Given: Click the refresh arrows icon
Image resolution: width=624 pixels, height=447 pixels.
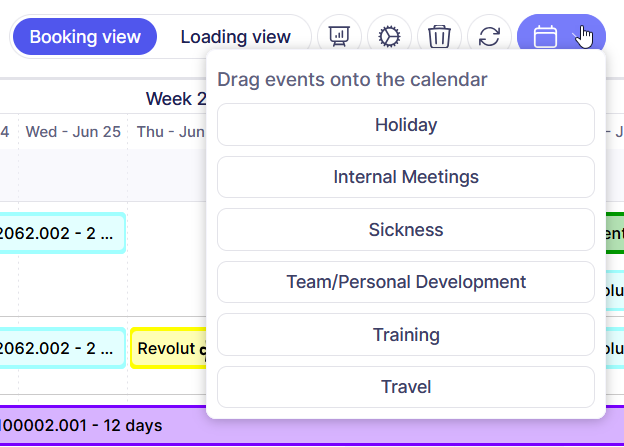Looking at the screenshot, I should [489, 37].
